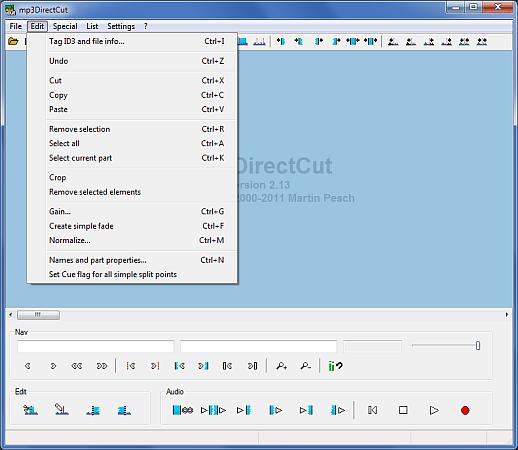518x450 pixels.
Task: Click the scrollbar right arrow
Action: 507,315
